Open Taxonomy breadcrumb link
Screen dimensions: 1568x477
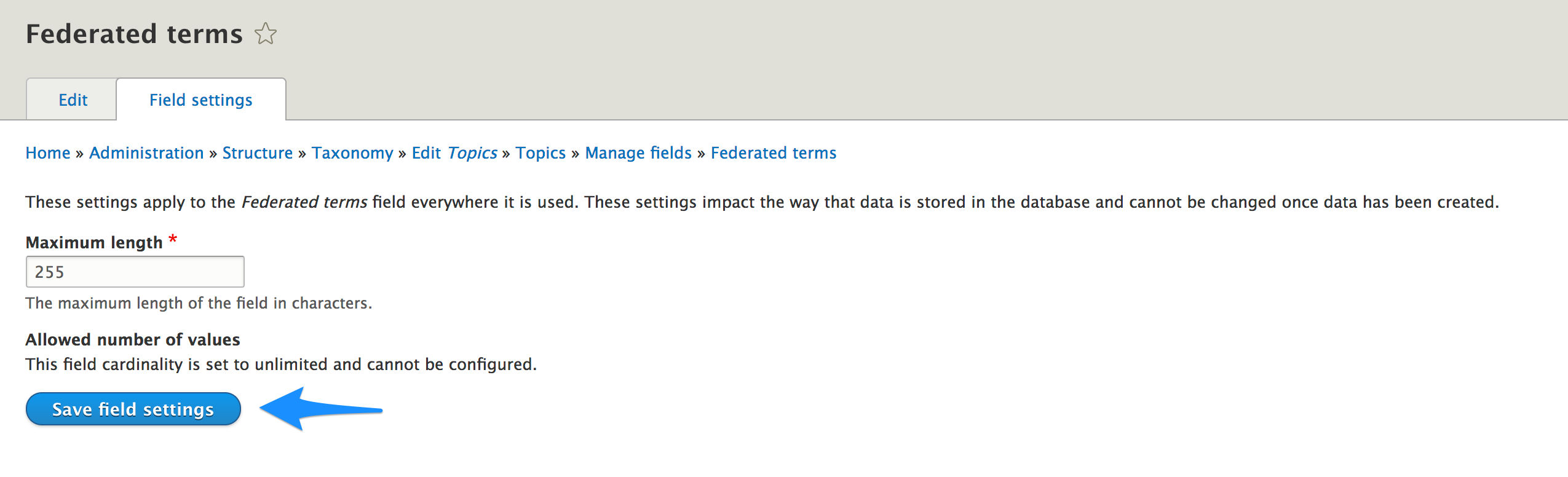(352, 152)
